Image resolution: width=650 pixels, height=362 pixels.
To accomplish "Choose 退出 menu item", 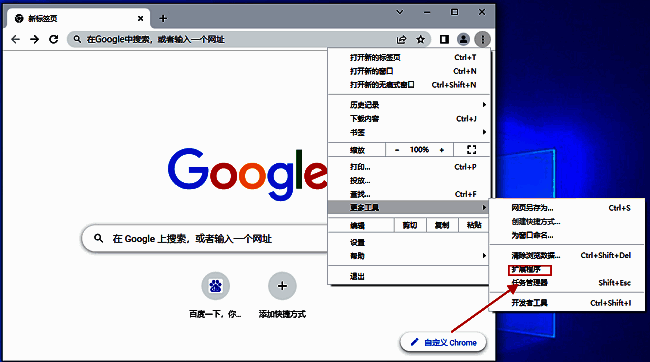I will [409, 276].
